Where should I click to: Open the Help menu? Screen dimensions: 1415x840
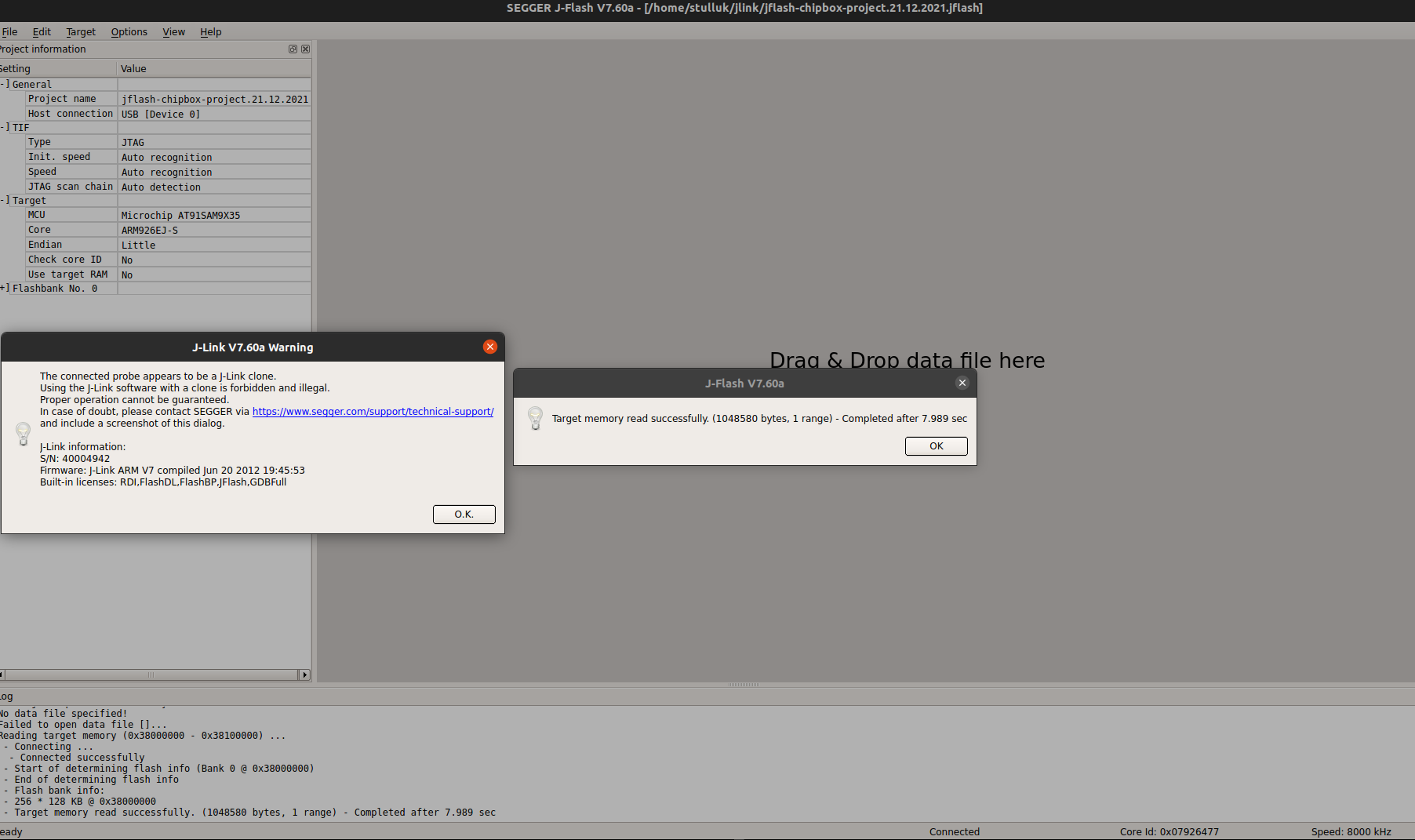click(x=211, y=32)
